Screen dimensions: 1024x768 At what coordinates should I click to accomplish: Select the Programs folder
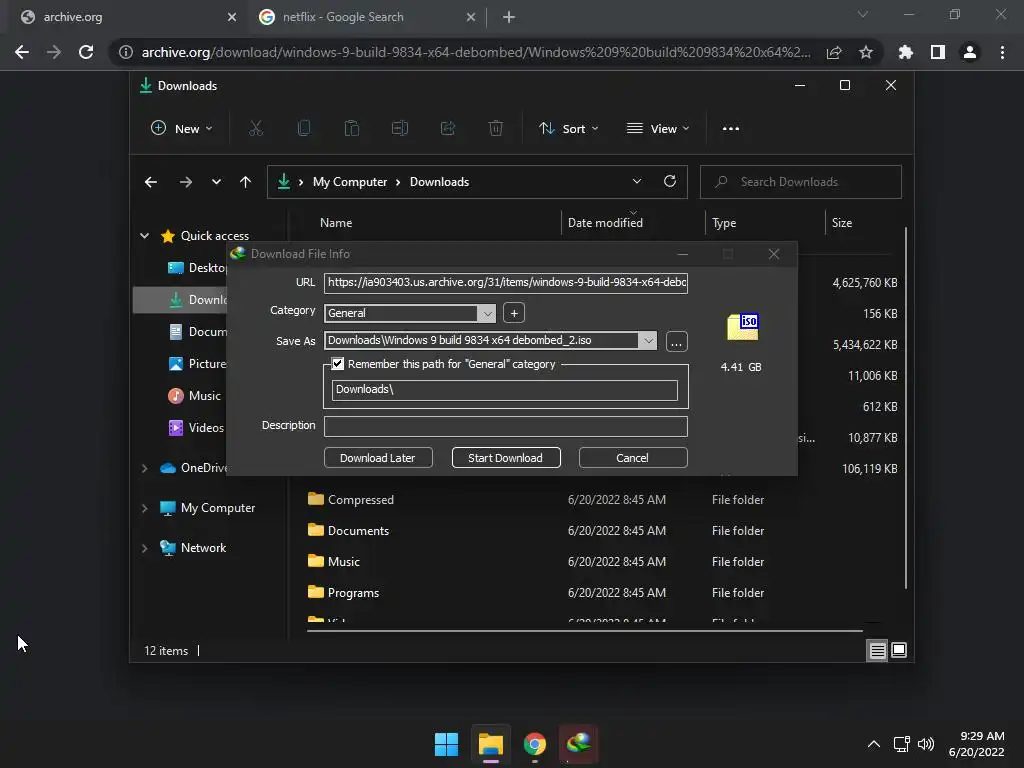point(344,593)
